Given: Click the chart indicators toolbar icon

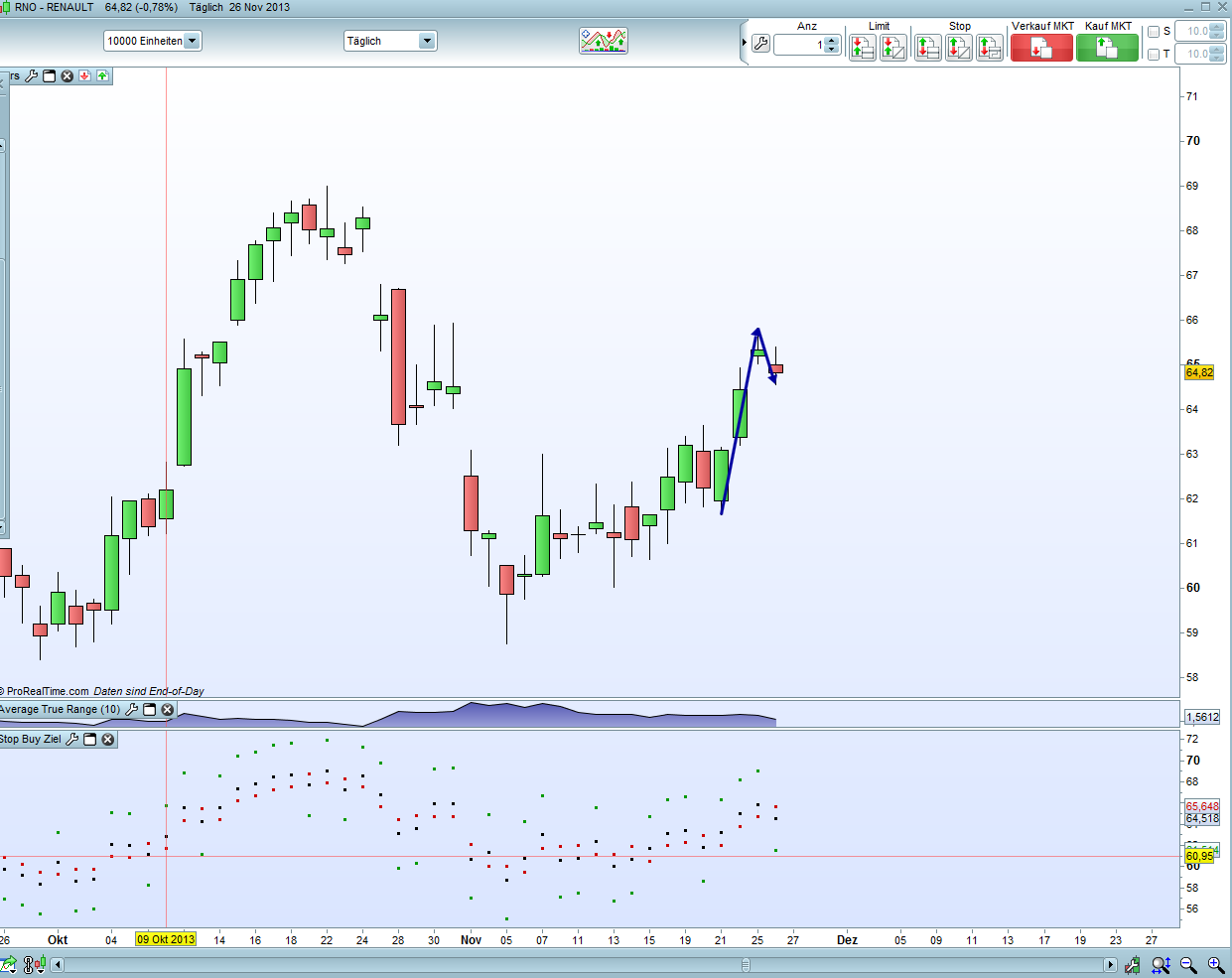Looking at the screenshot, I should coord(604,41).
